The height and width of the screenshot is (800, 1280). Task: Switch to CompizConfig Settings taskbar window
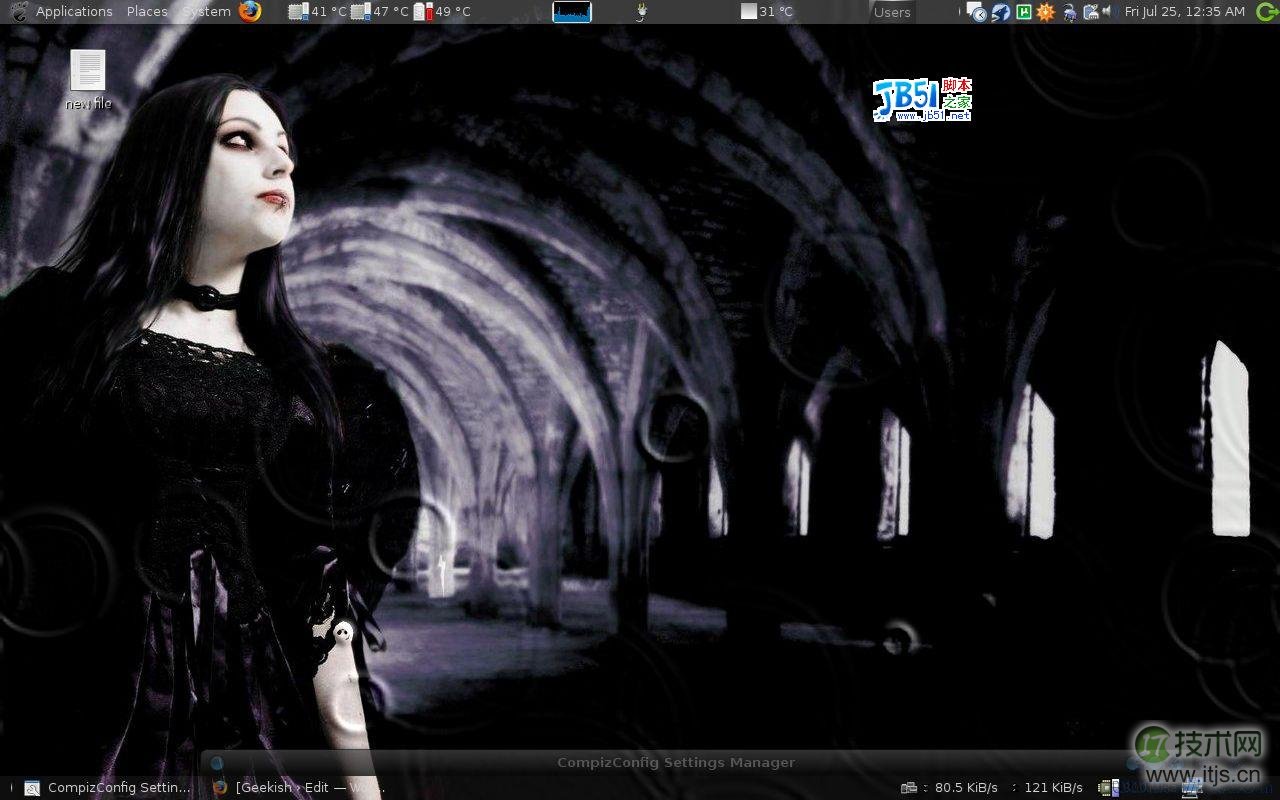[x=106, y=787]
